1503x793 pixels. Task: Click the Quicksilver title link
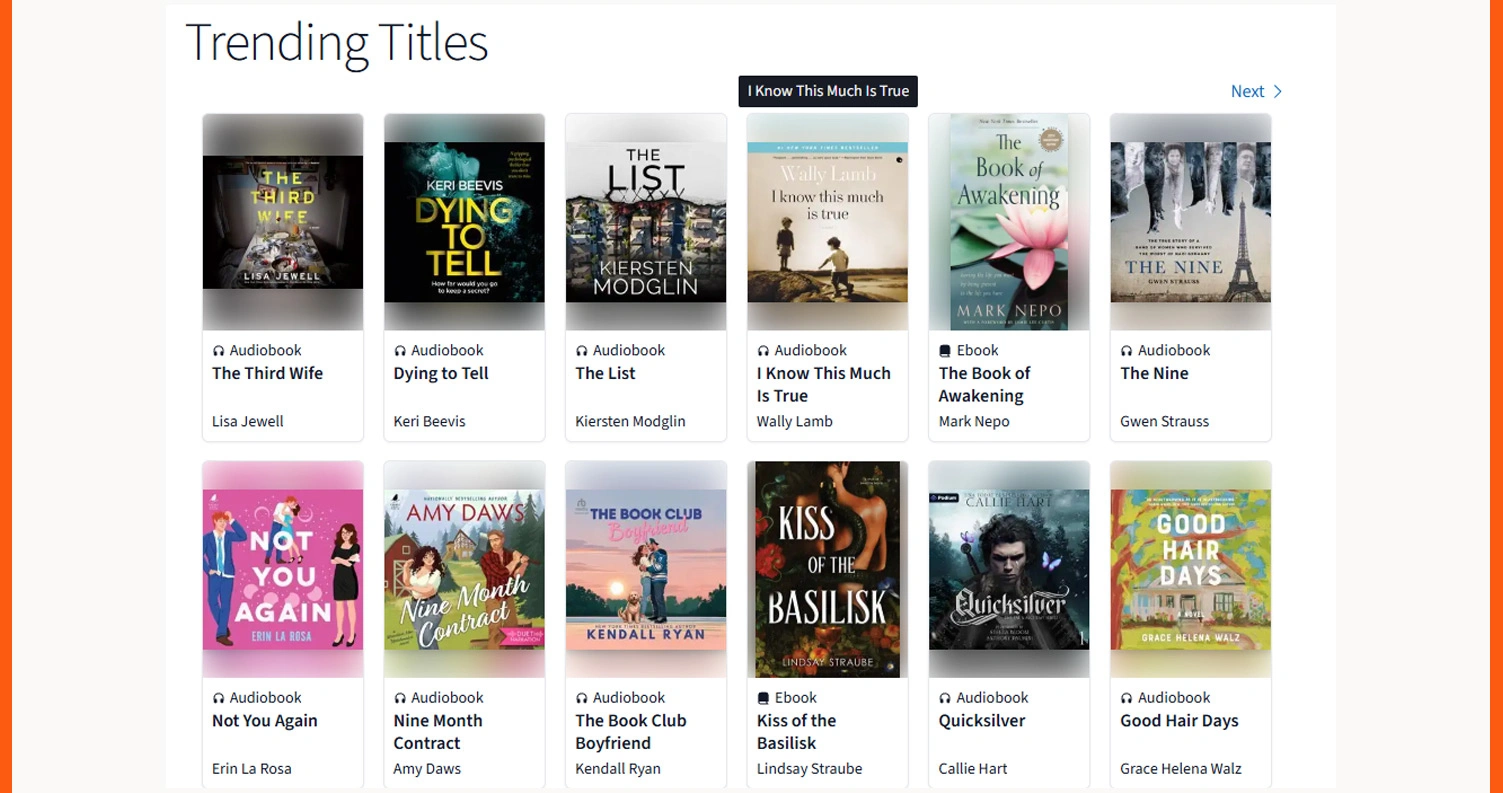click(x=982, y=721)
